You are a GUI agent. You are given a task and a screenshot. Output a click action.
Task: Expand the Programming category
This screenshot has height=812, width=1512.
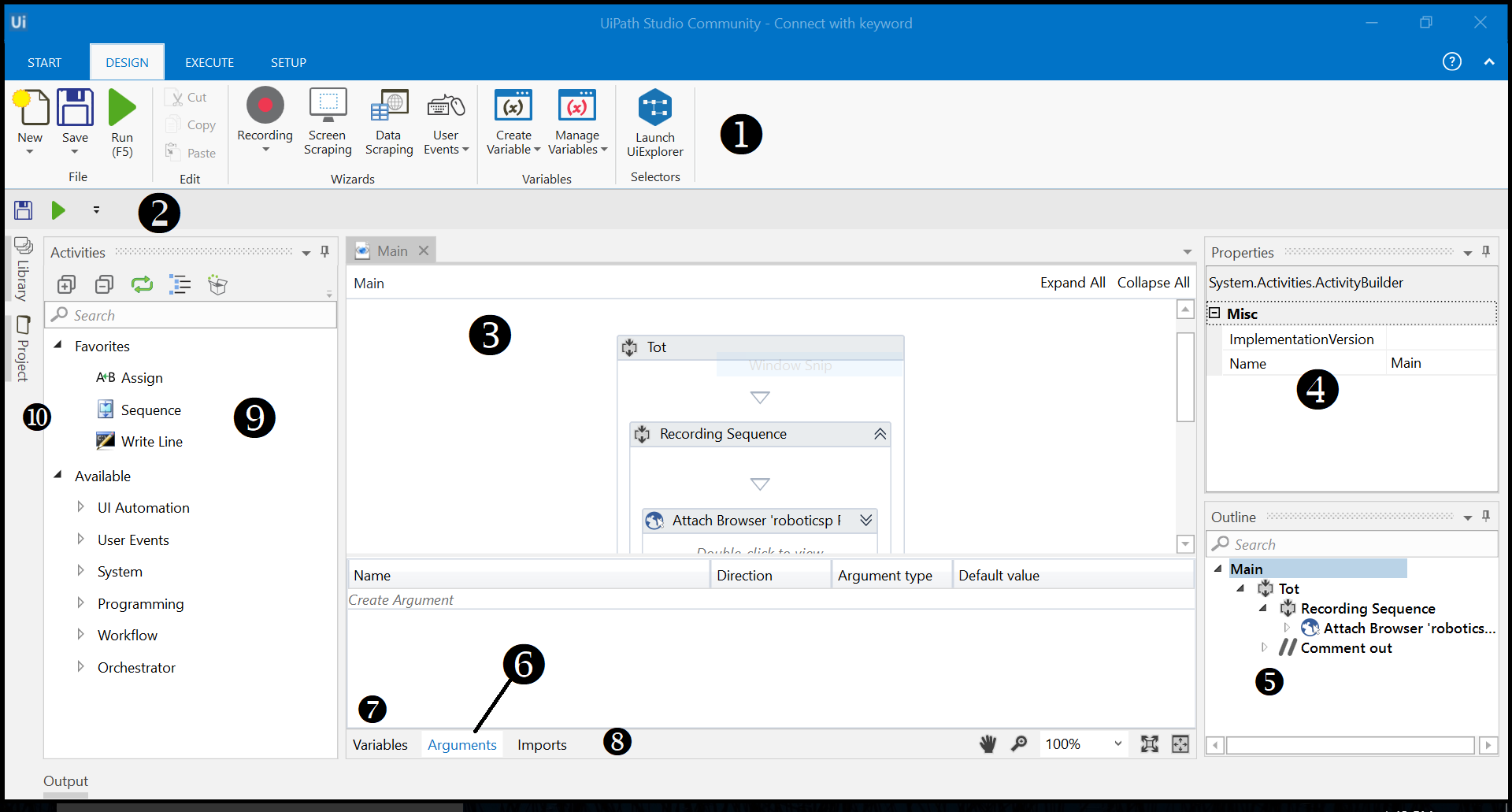click(x=80, y=603)
